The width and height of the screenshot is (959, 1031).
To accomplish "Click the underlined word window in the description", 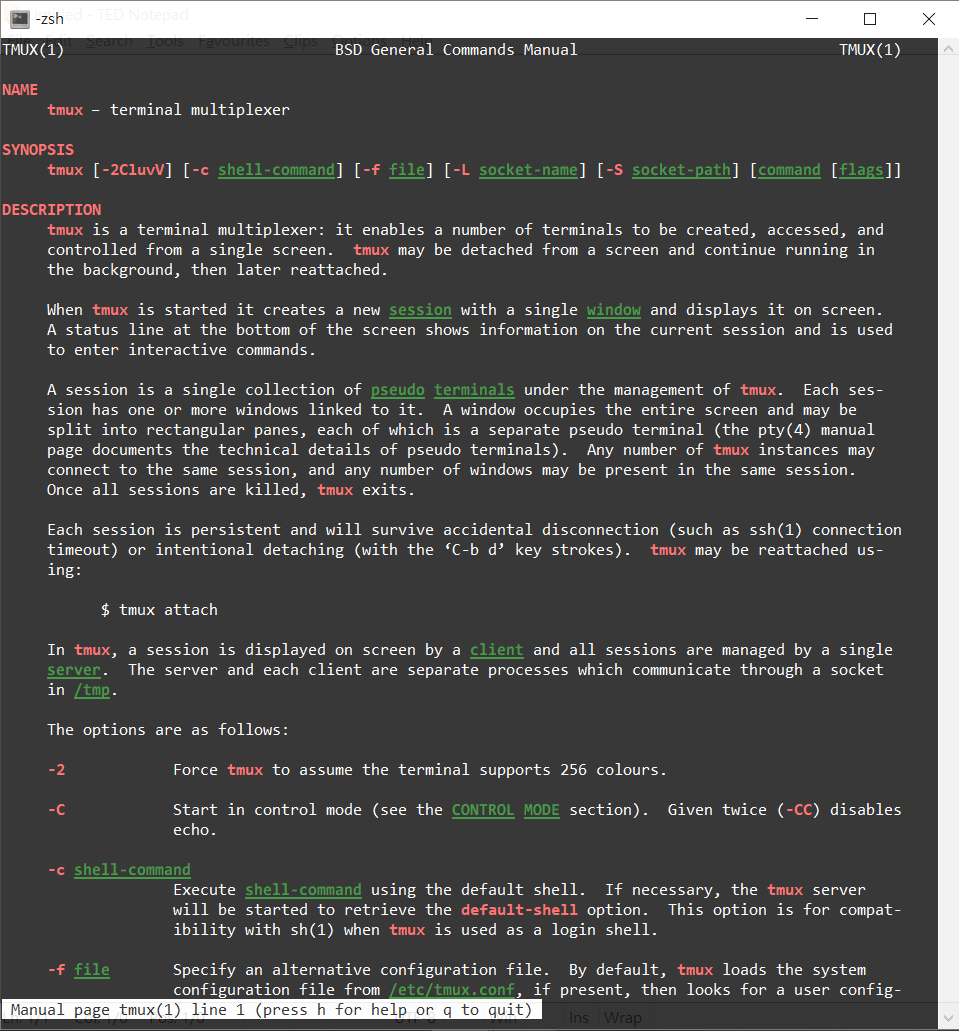I will pos(614,310).
